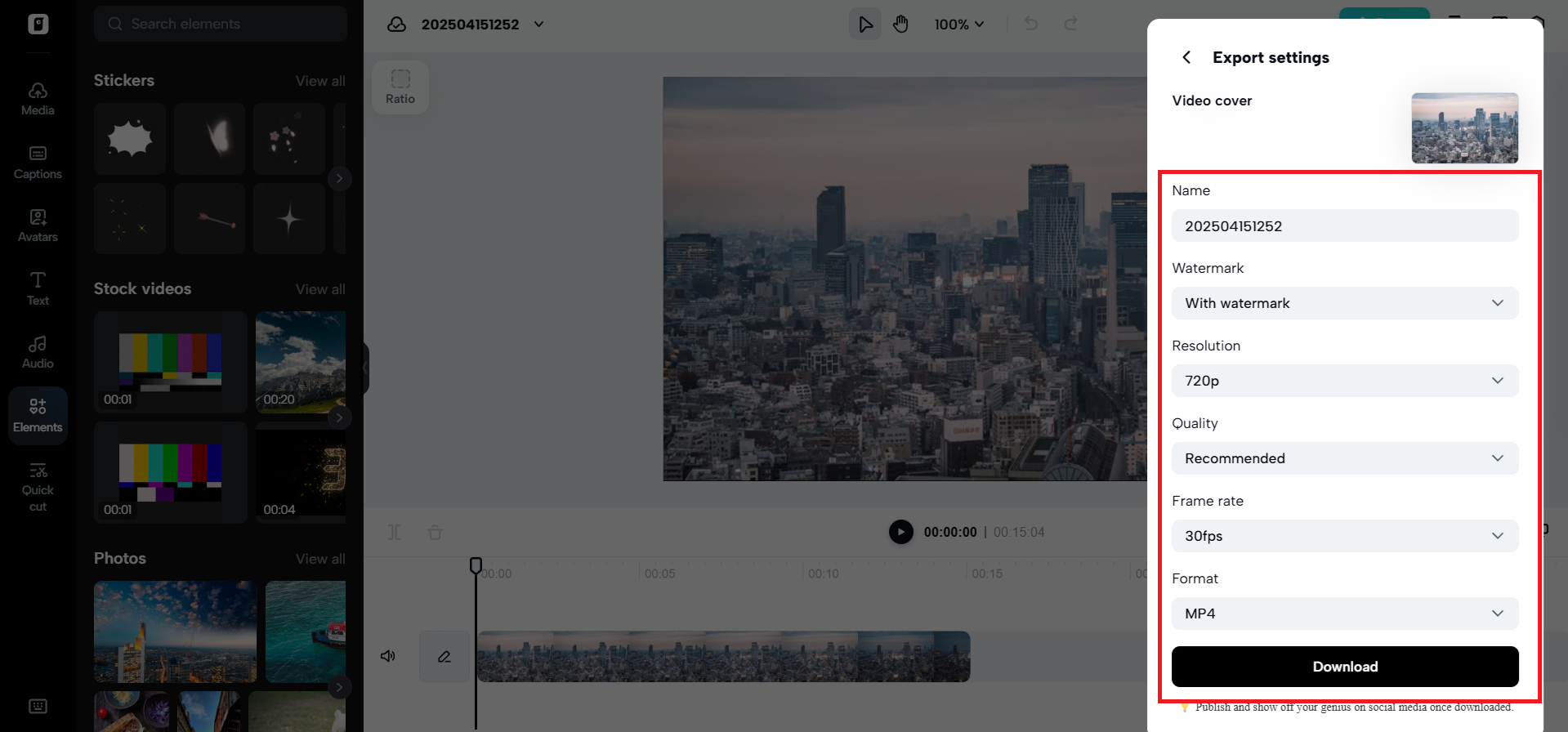
Task: Click the redo arrow
Action: [x=1070, y=25]
